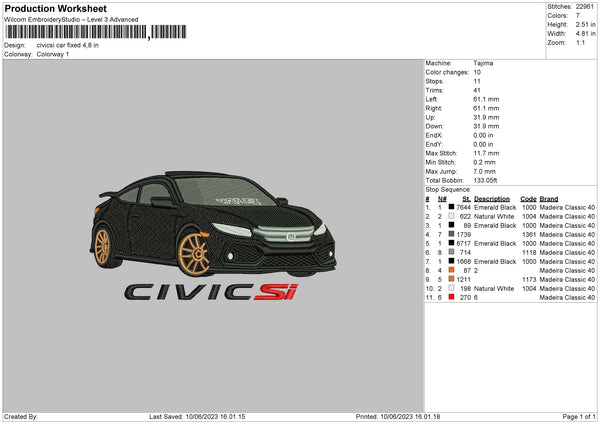Select the Last Saved timestamp 16.01.15

click(215, 417)
